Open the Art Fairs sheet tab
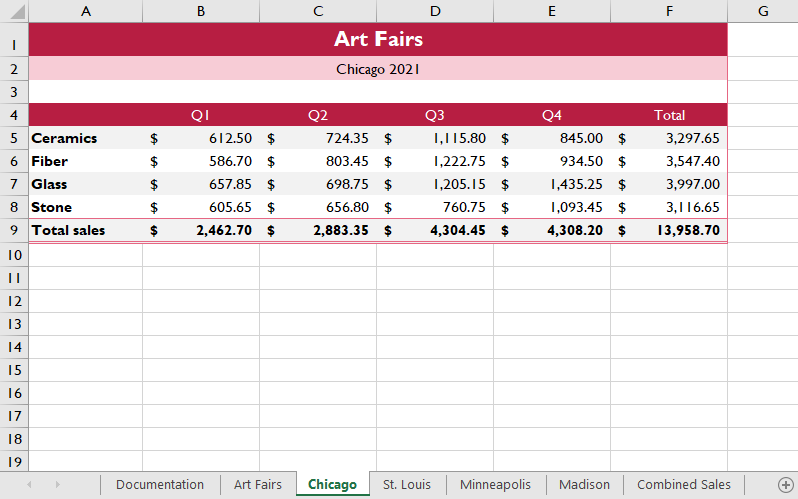The image size is (798, 499). coord(258,484)
